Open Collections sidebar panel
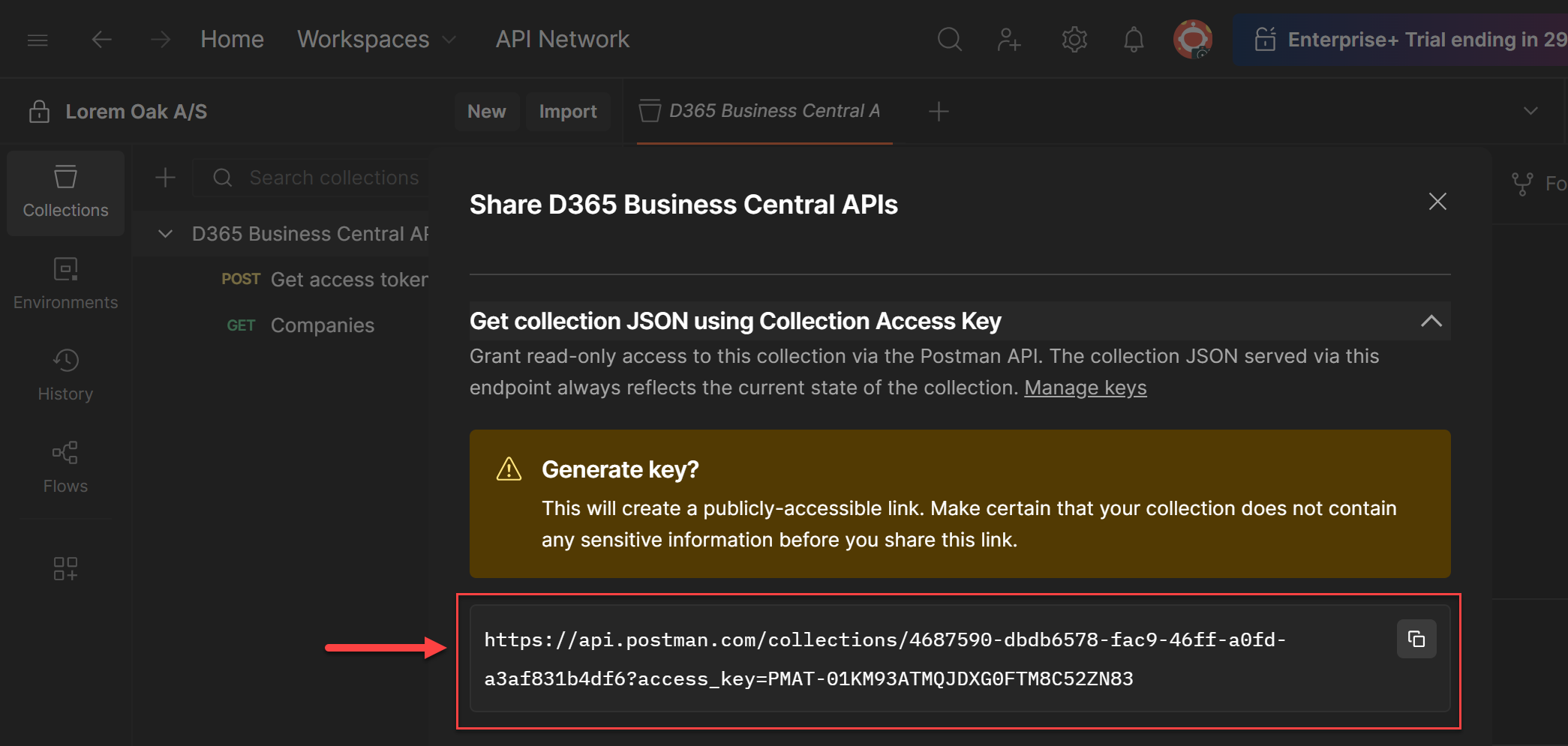This screenshot has width=1568, height=746. click(65, 193)
